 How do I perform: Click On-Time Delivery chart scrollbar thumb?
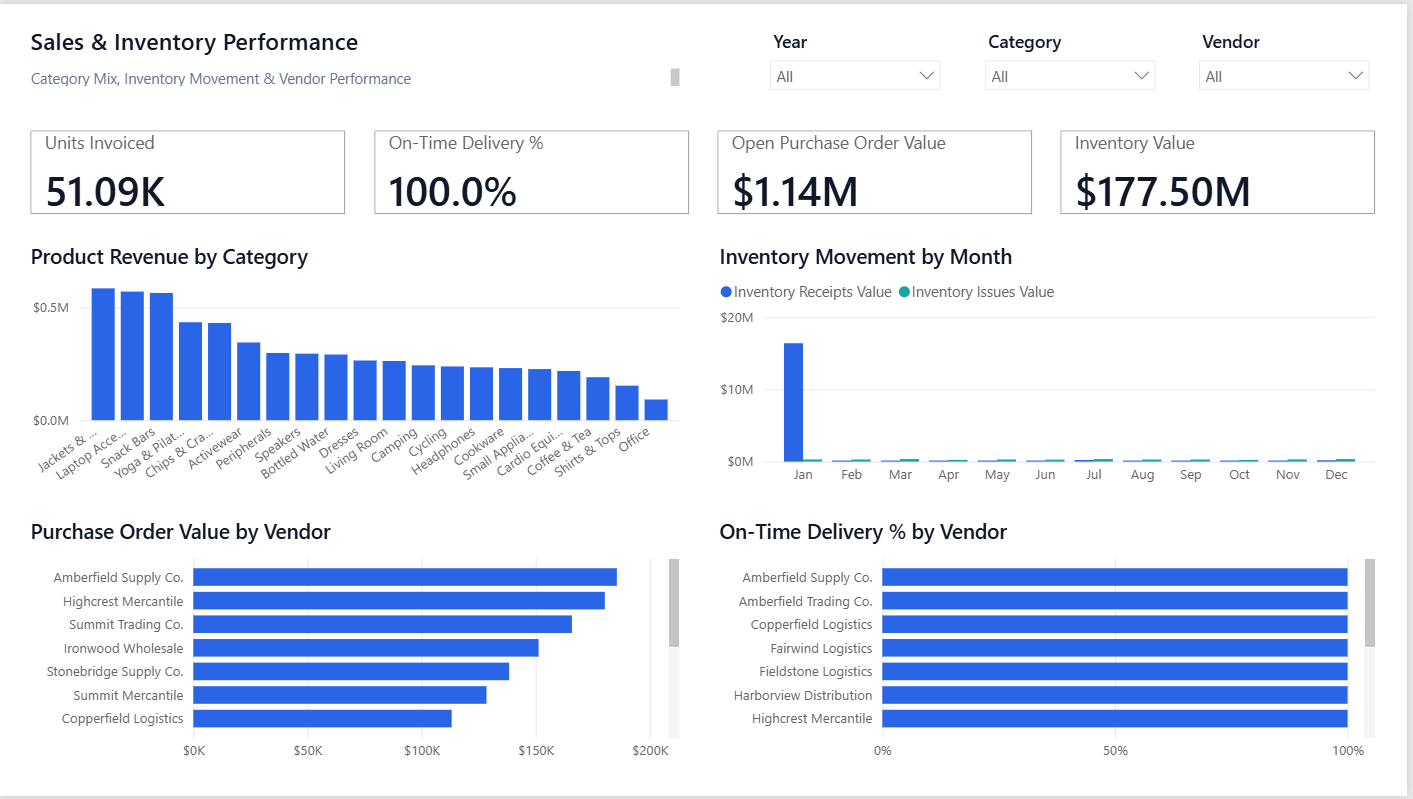(1370, 603)
